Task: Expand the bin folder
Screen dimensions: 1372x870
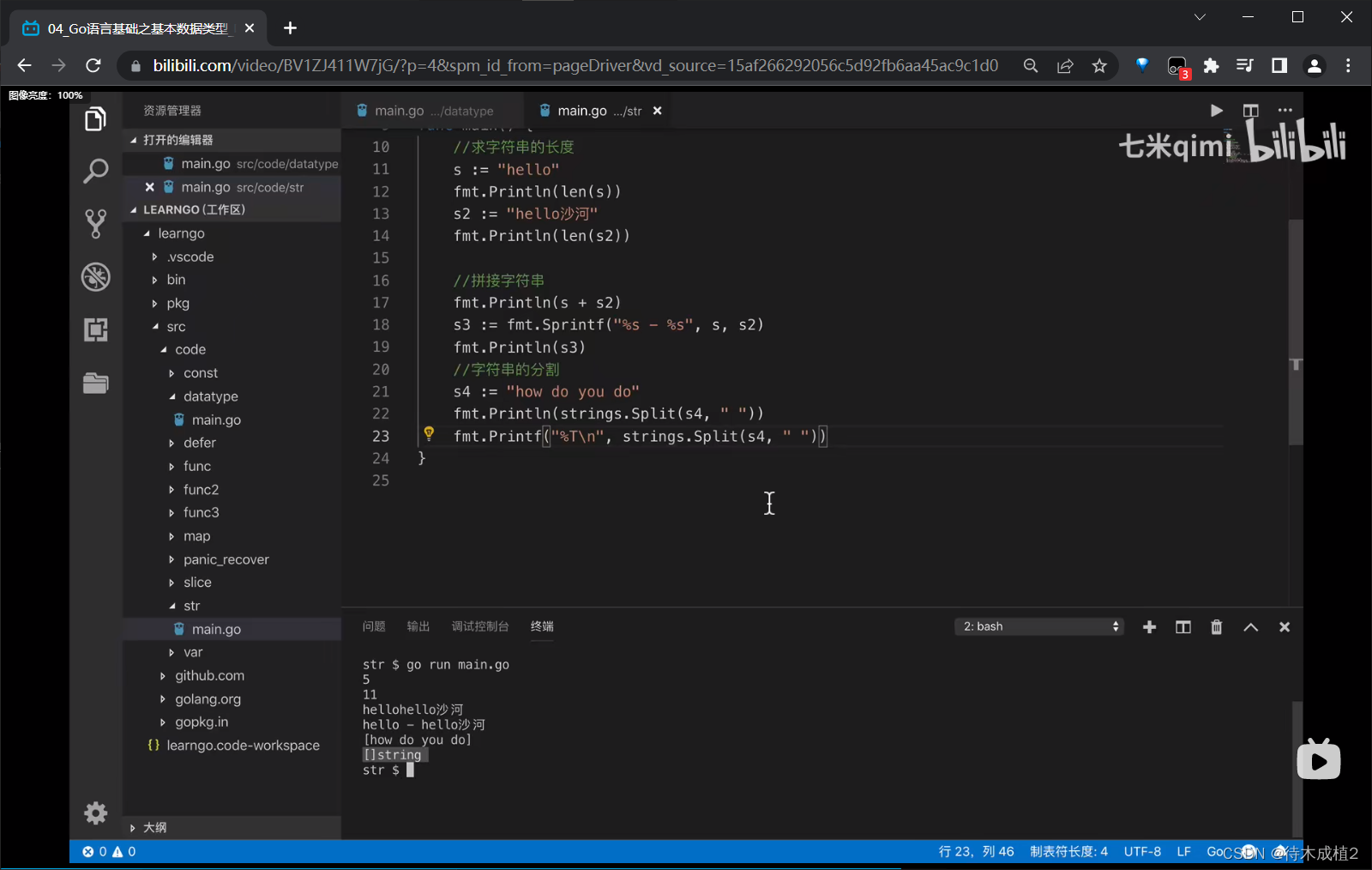Action: tap(154, 280)
